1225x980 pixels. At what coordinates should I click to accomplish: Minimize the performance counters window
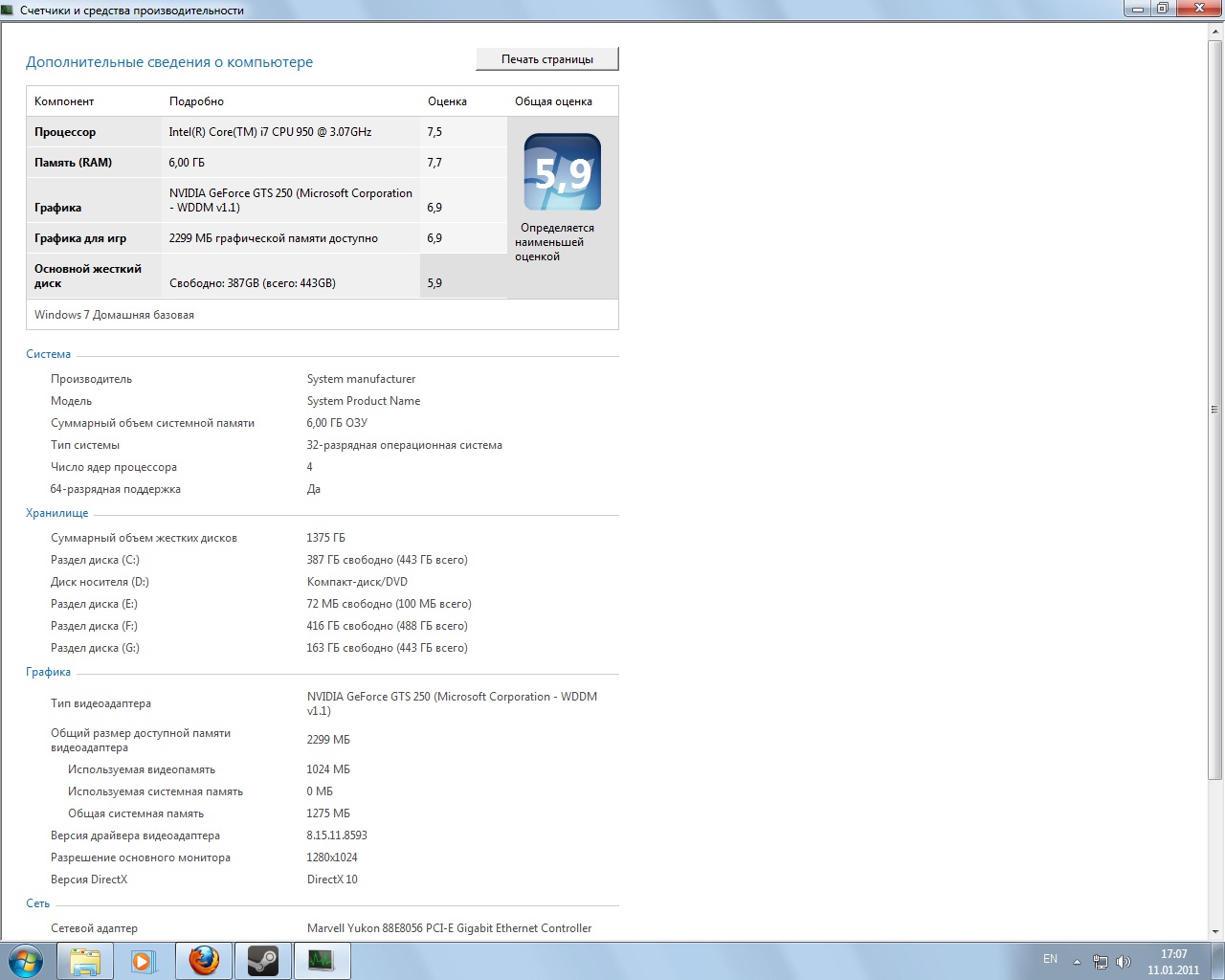1137,9
